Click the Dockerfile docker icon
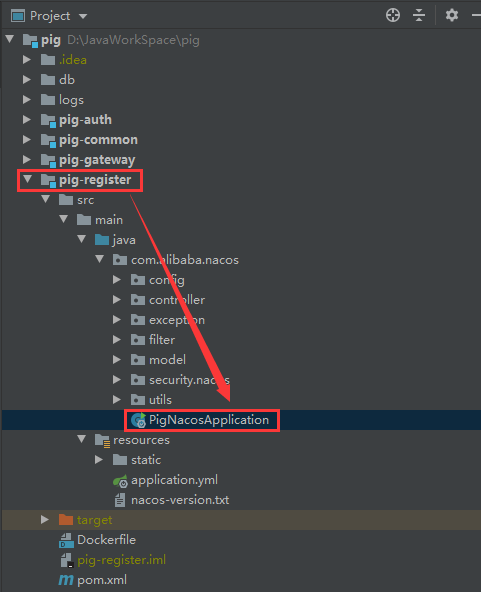The height and width of the screenshot is (592, 481). click(66, 540)
